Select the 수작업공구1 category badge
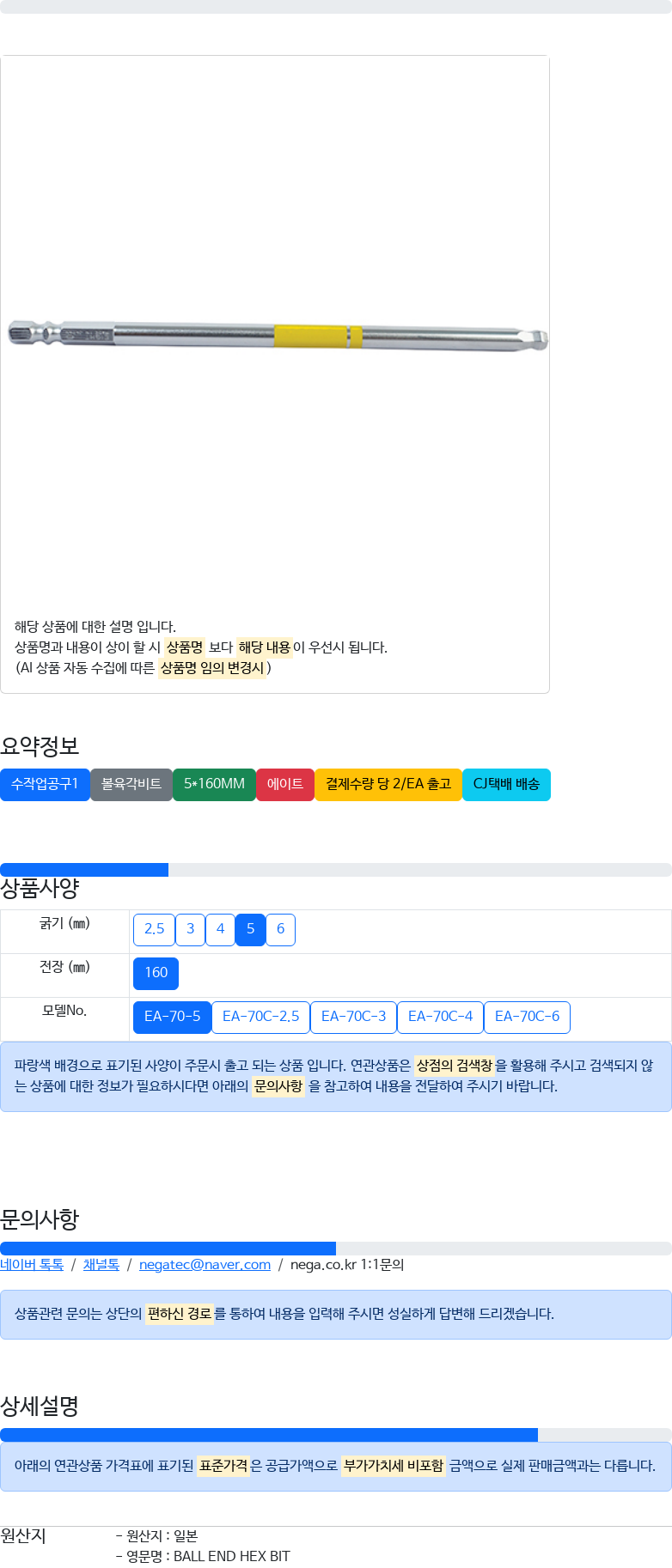The image size is (672, 1568). [x=45, y=784]
